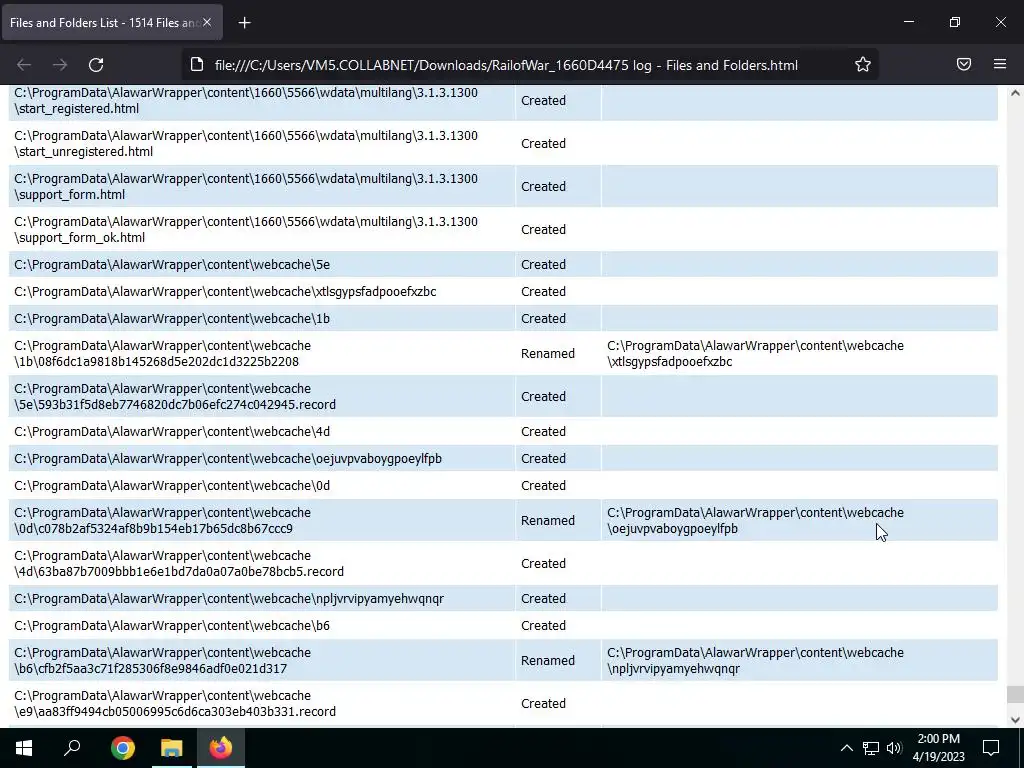Screen dimensions: 1024x768
Task: Open network status tray icon
Action: click(x=871, y=748)
